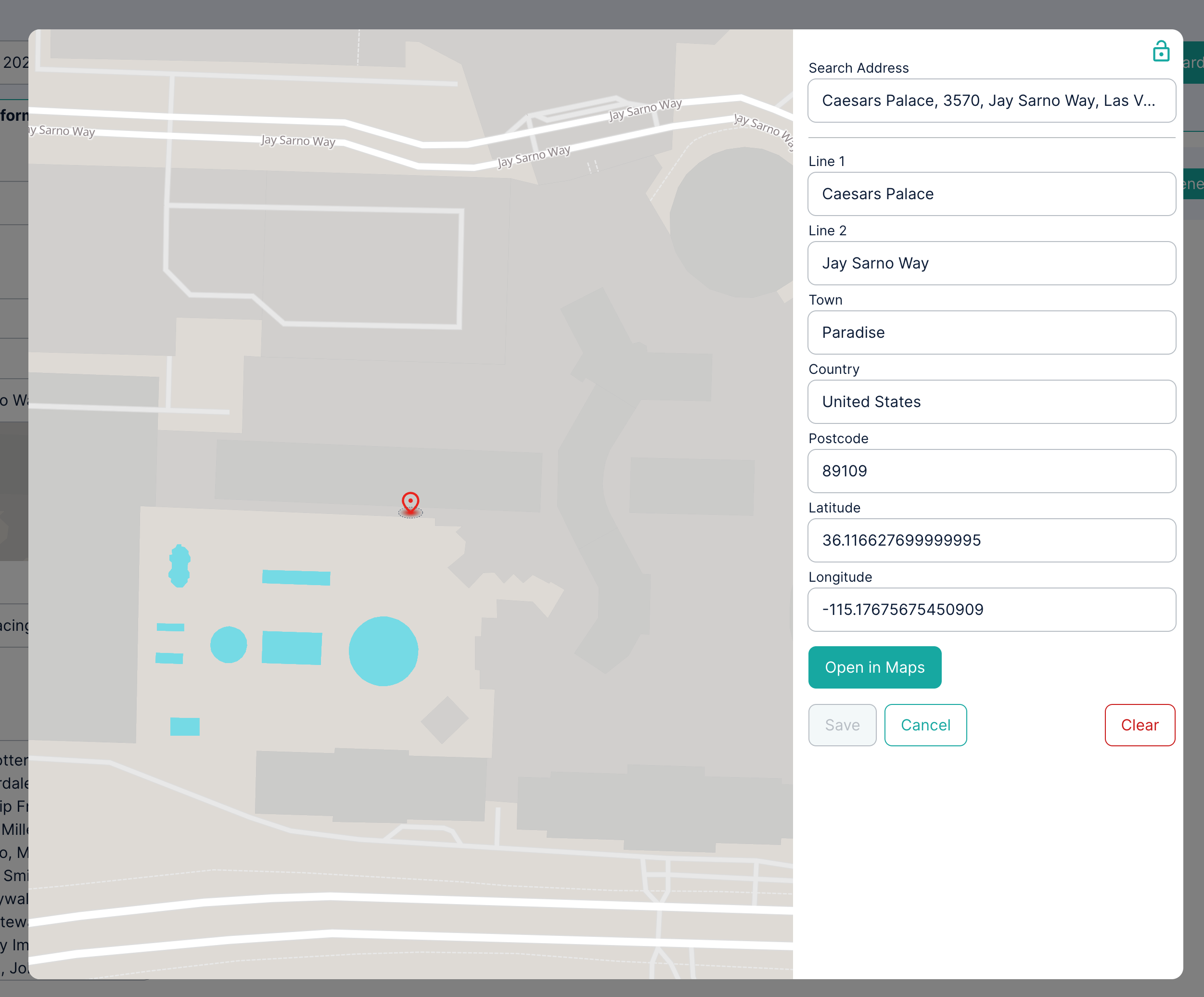Clear the address form

point(1140,726)
